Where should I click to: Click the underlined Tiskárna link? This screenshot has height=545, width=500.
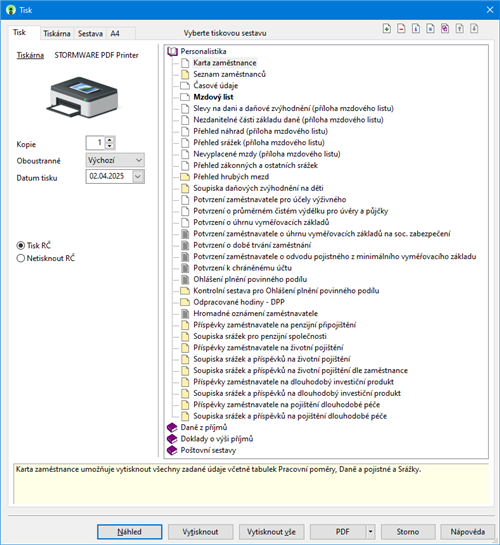[x=30, y=55]
